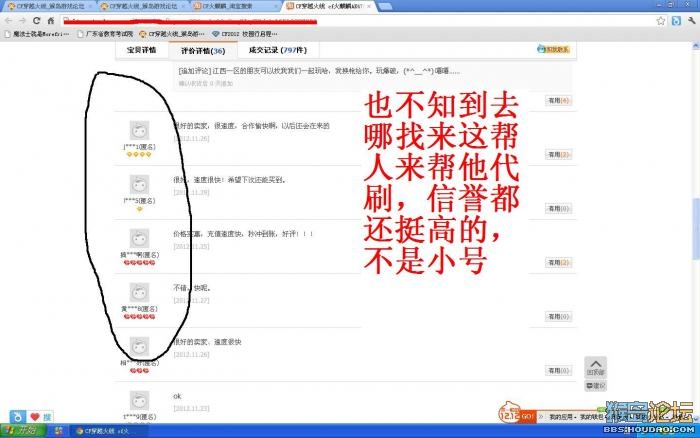
Task: Open the 广东省教育考试院 bookmark
Action: (x=105, y=34)
